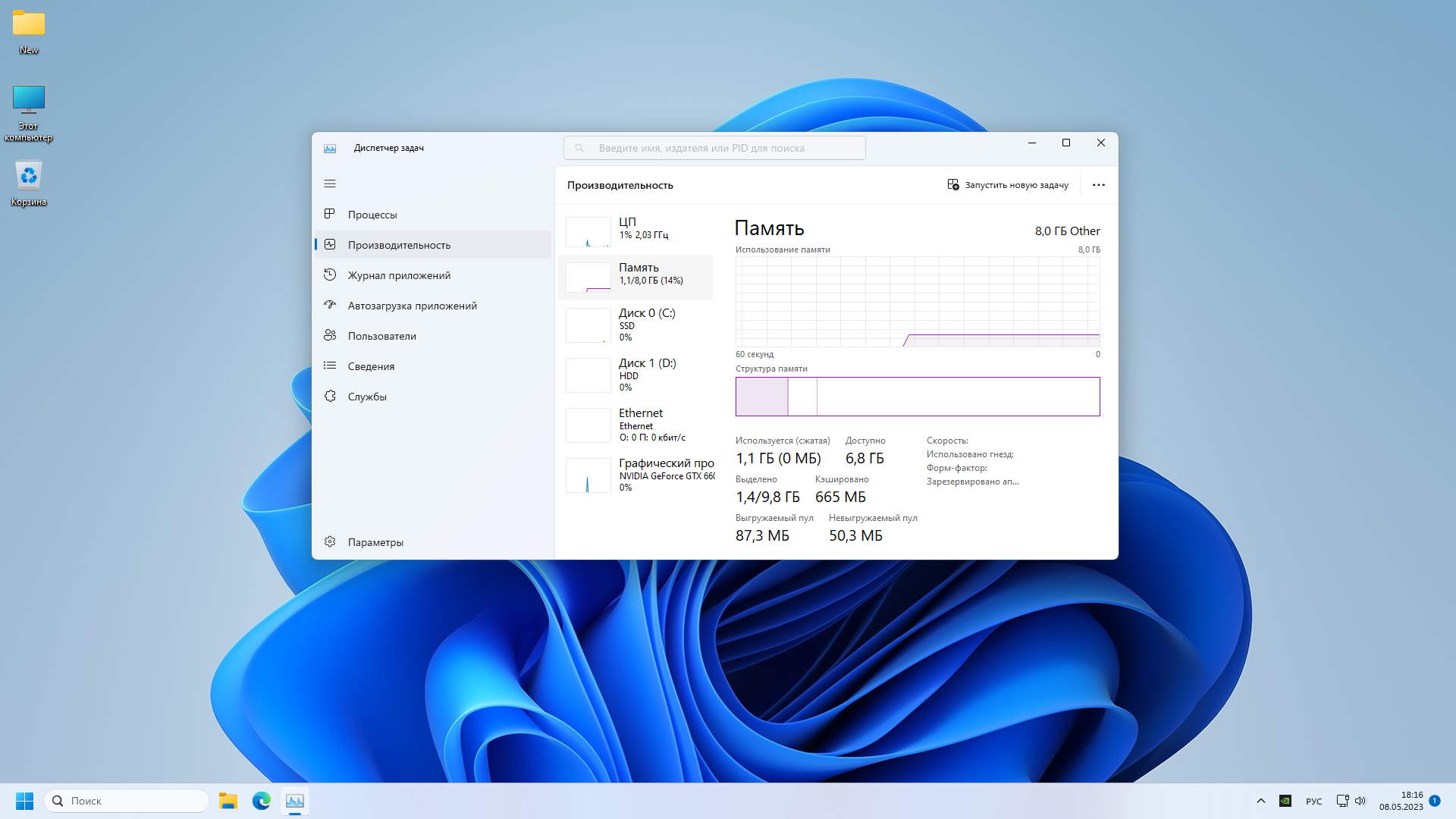The height and width of the screenshot is (819, 1456).
Task: Click the Task Manager search field
Action: point(714,148)
